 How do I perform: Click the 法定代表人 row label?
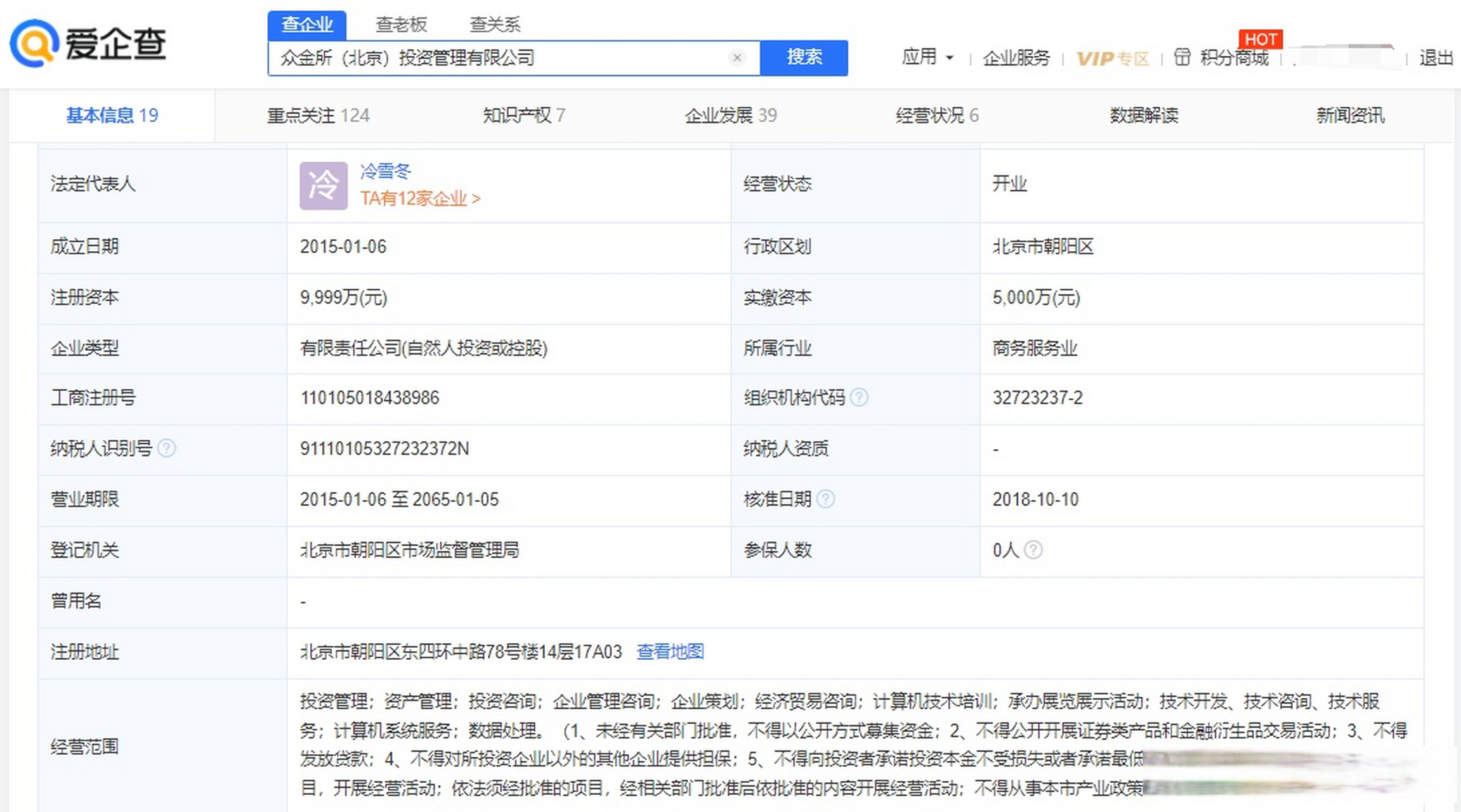(x=93, y=184)
